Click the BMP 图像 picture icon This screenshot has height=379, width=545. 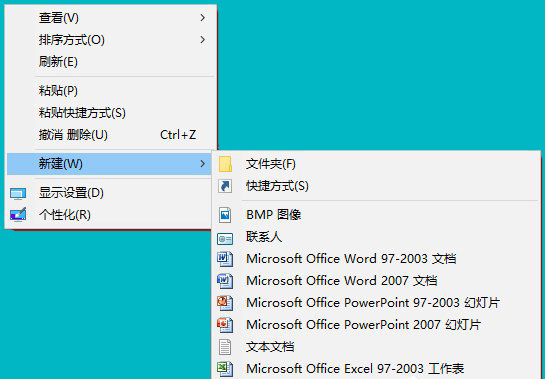(x=225, y=215)
